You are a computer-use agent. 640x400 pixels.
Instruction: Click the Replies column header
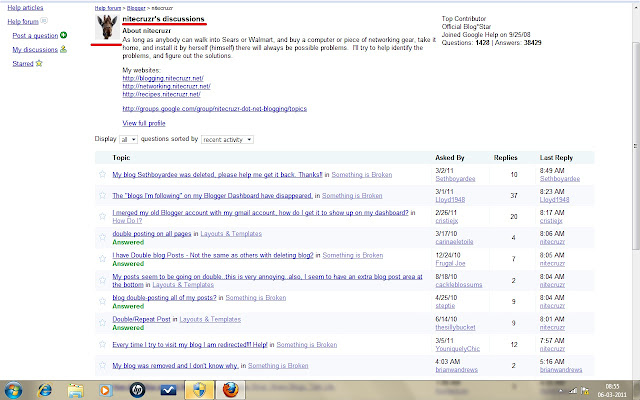coord(505,158)
